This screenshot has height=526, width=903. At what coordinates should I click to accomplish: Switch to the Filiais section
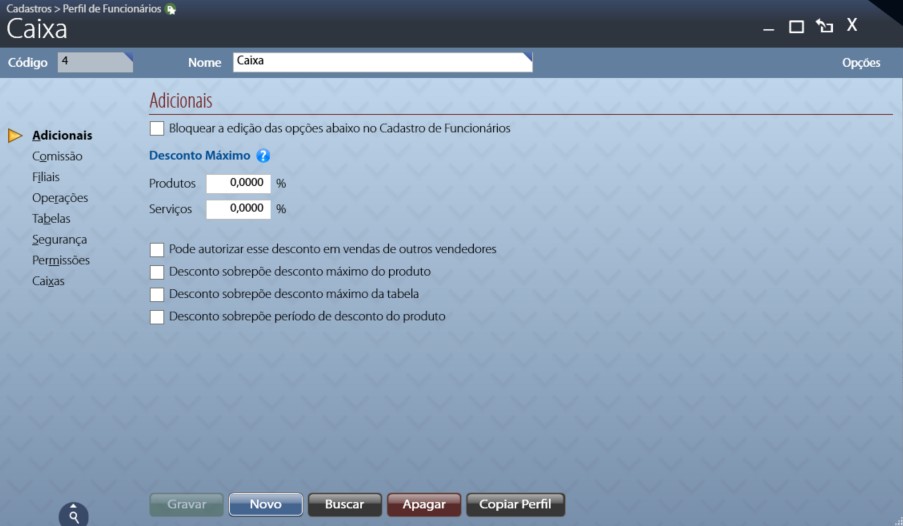[46, 177]
